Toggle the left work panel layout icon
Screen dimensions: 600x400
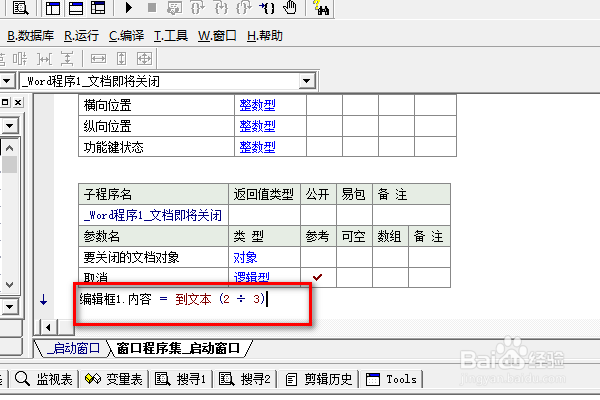53,8
